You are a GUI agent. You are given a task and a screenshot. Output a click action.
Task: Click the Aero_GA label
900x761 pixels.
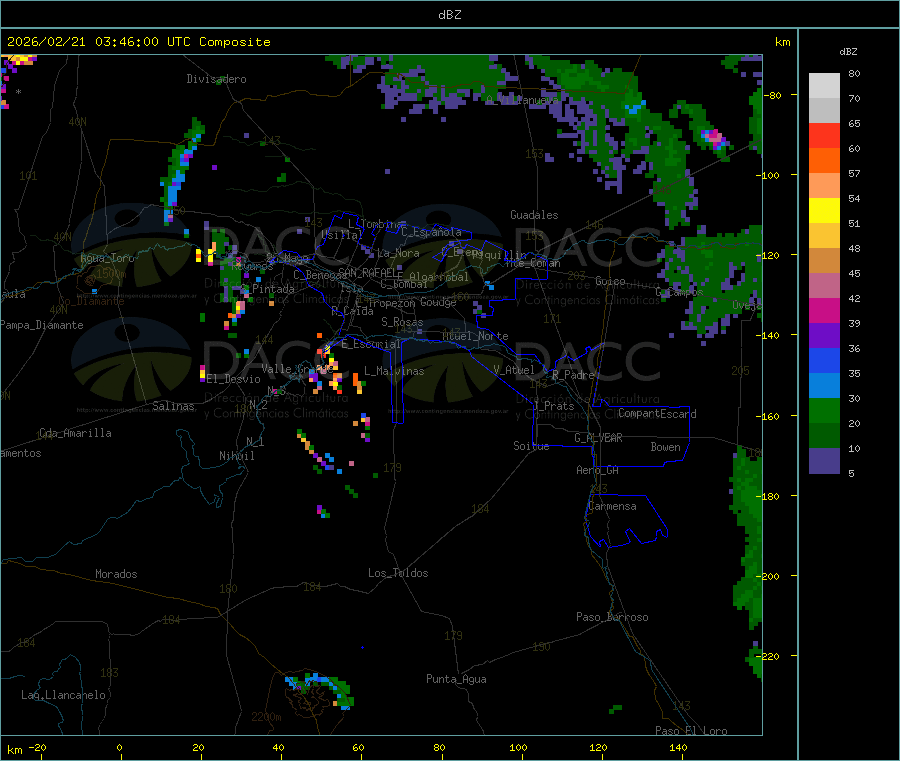(x=598, y=470)
